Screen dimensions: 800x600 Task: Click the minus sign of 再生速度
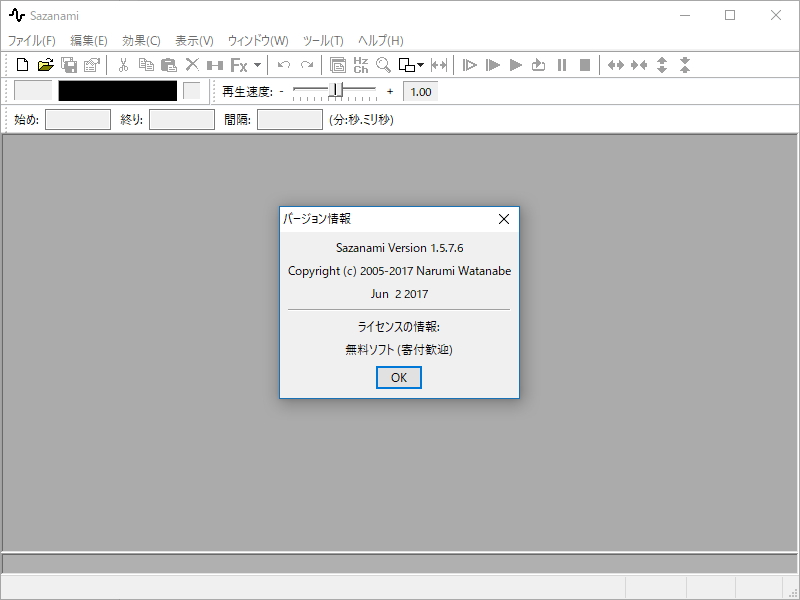tap(281, 92)
